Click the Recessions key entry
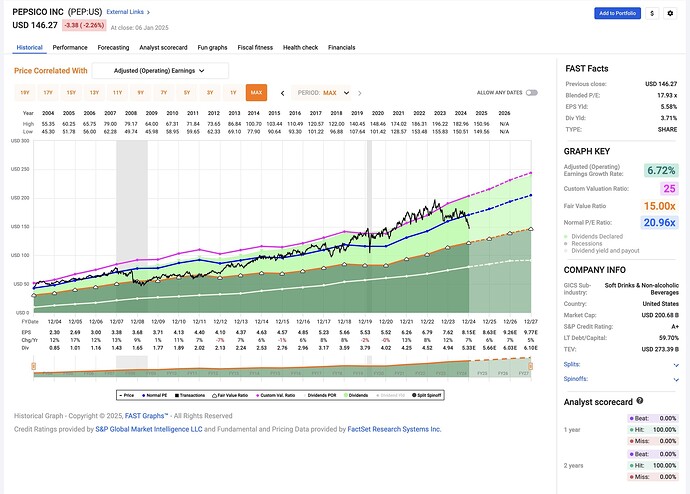The height and width of the screenshot is (494, 690). 583,244
